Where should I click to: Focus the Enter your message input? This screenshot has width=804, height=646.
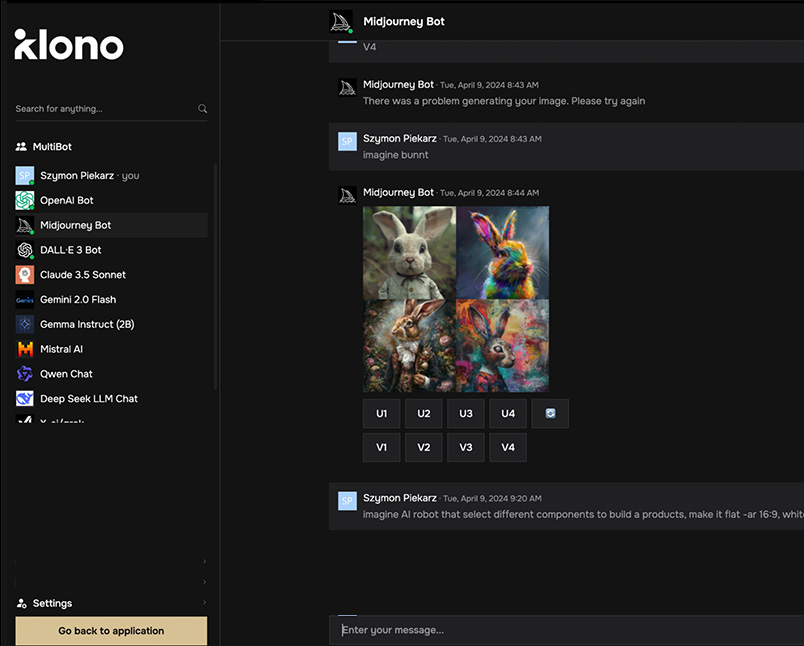pyautogui.click(x=566, y=630)
